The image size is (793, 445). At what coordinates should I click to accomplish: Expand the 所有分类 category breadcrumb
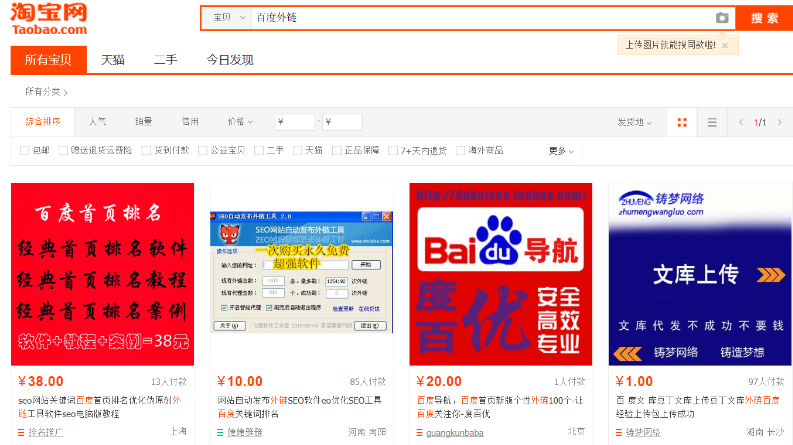[x=47, y=92]
